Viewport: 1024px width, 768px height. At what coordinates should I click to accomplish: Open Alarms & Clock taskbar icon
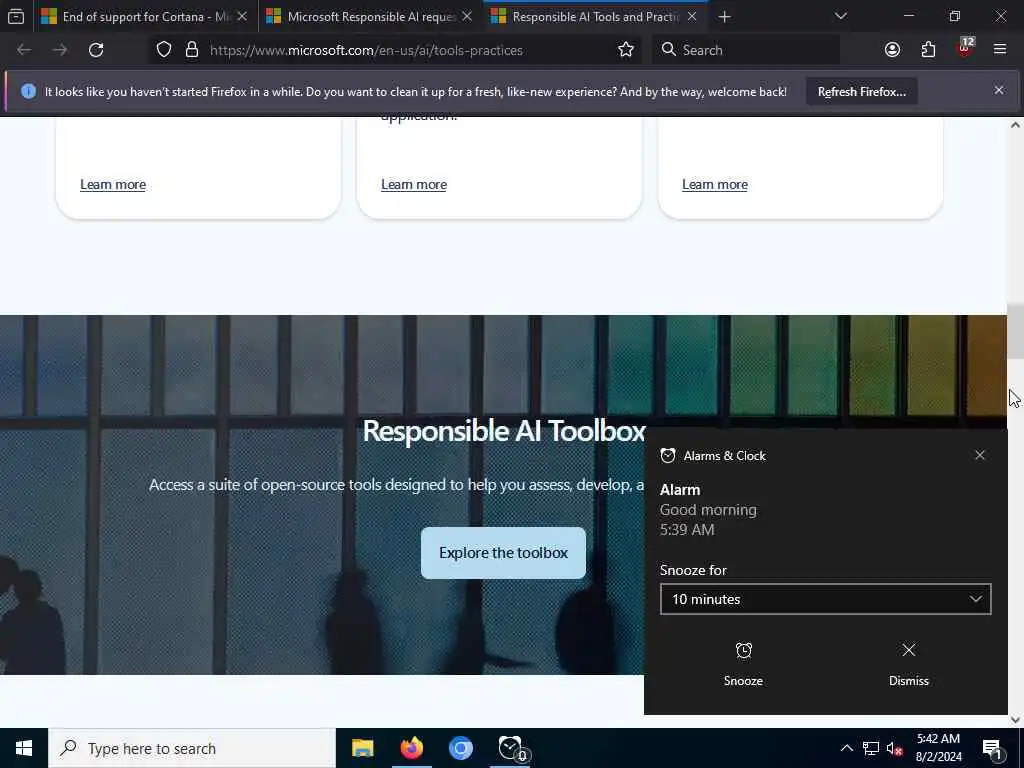tap(510, 748)
